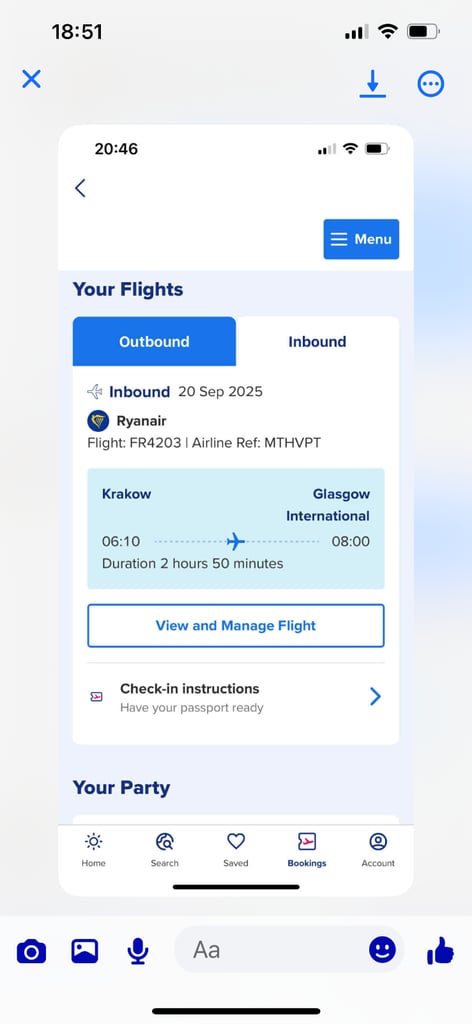Tap the microphone voice message icon
Viewport: 472px width, 1024px height.
(x=137, y=951)
